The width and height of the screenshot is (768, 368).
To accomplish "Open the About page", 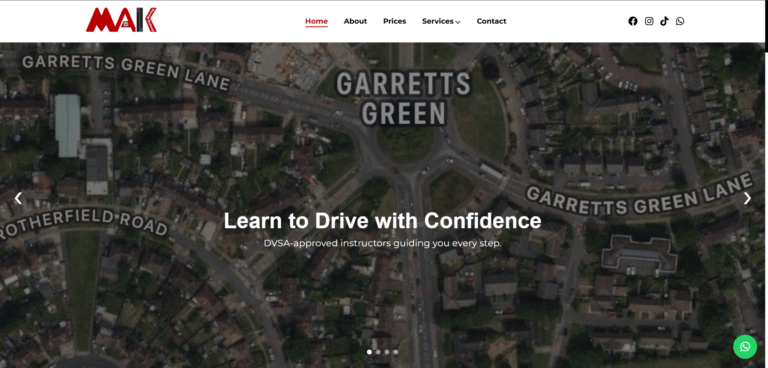I will coord(355,21).
